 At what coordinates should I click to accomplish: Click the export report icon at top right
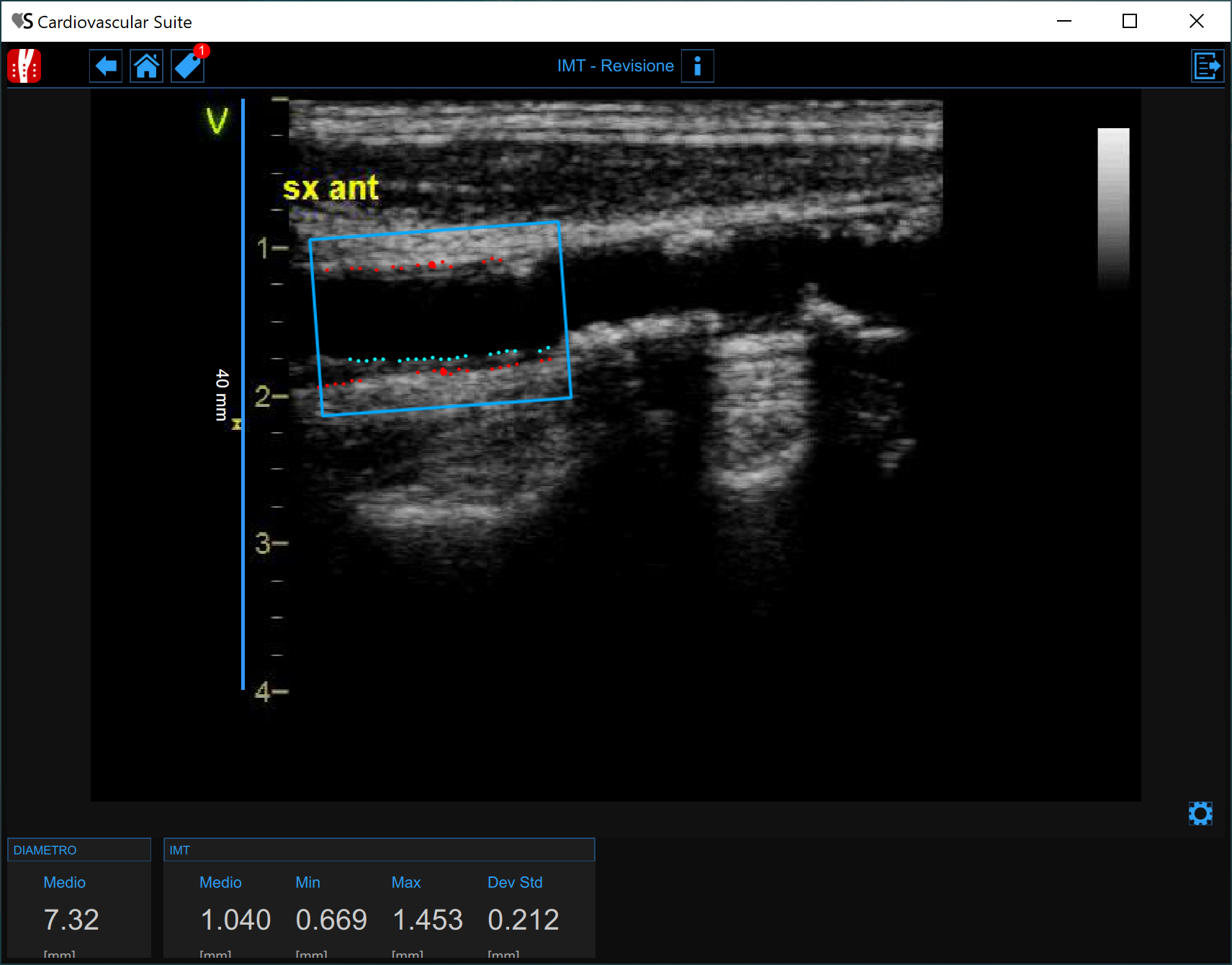click(x=1208, y=66)
